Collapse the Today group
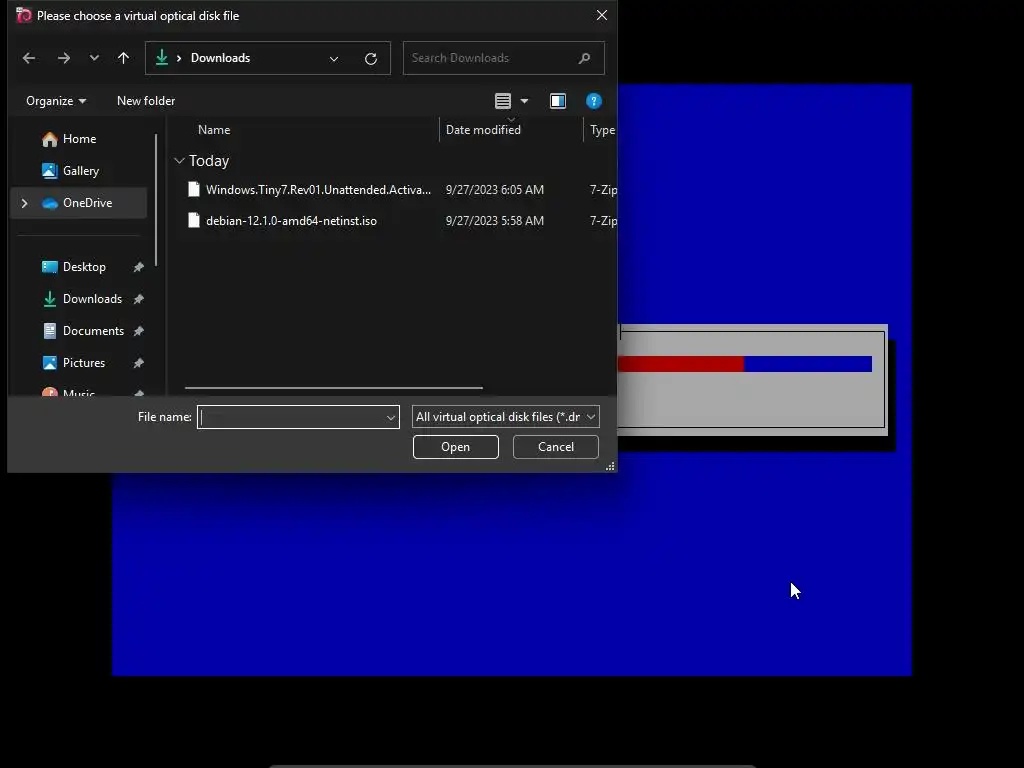This screenshot has height=768, width=1024. pyautogui.click(x=179, y=161)
